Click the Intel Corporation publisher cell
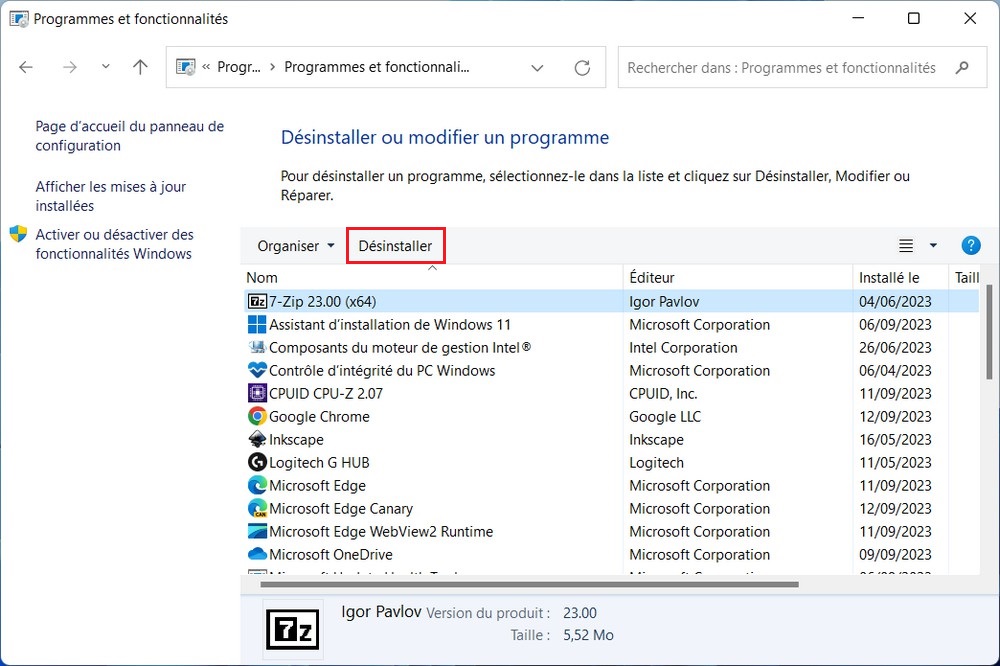 683,347
